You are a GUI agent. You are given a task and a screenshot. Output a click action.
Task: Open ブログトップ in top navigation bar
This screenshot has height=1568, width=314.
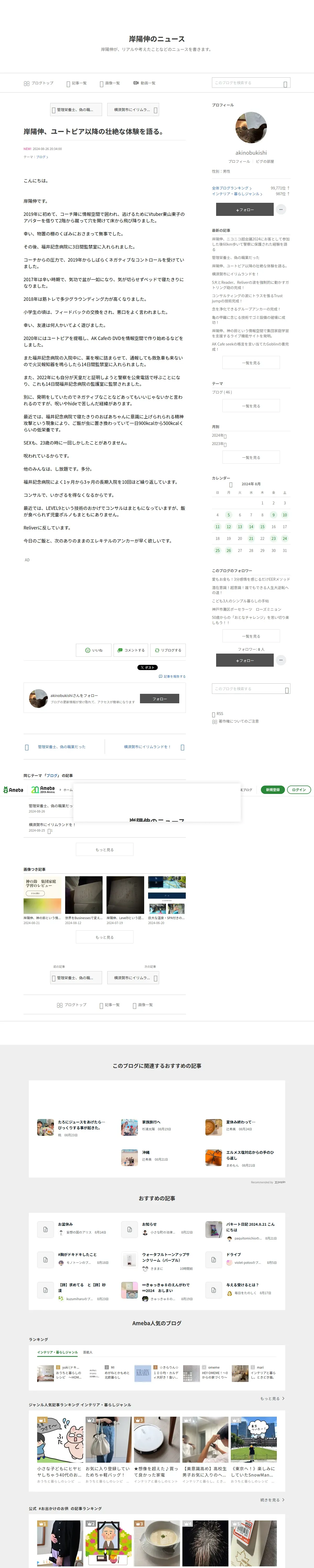click(x=38, y=83)
